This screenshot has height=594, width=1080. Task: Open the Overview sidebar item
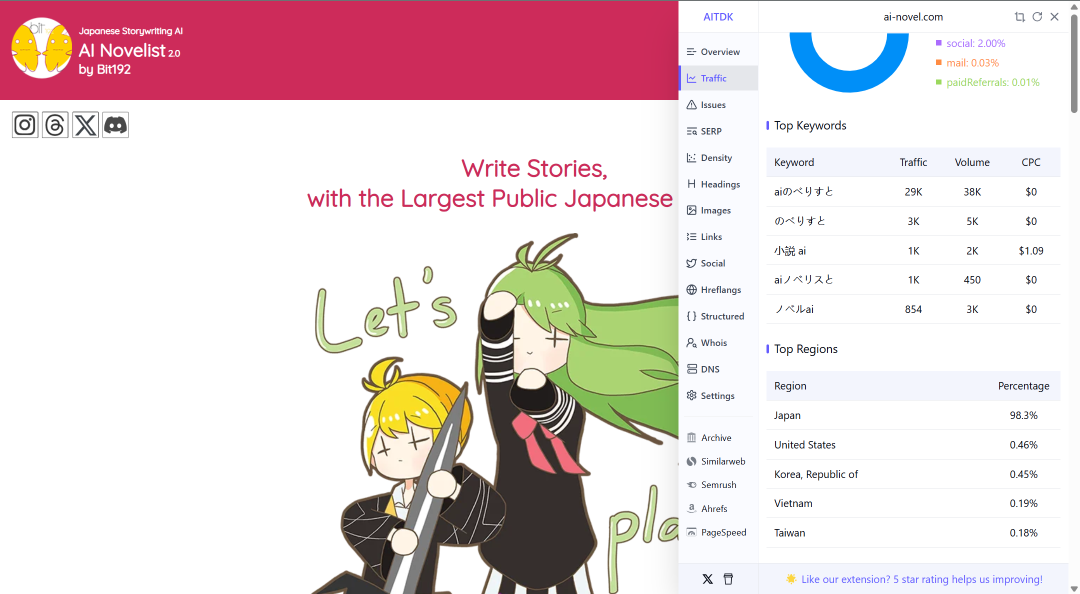click(718, 52)
